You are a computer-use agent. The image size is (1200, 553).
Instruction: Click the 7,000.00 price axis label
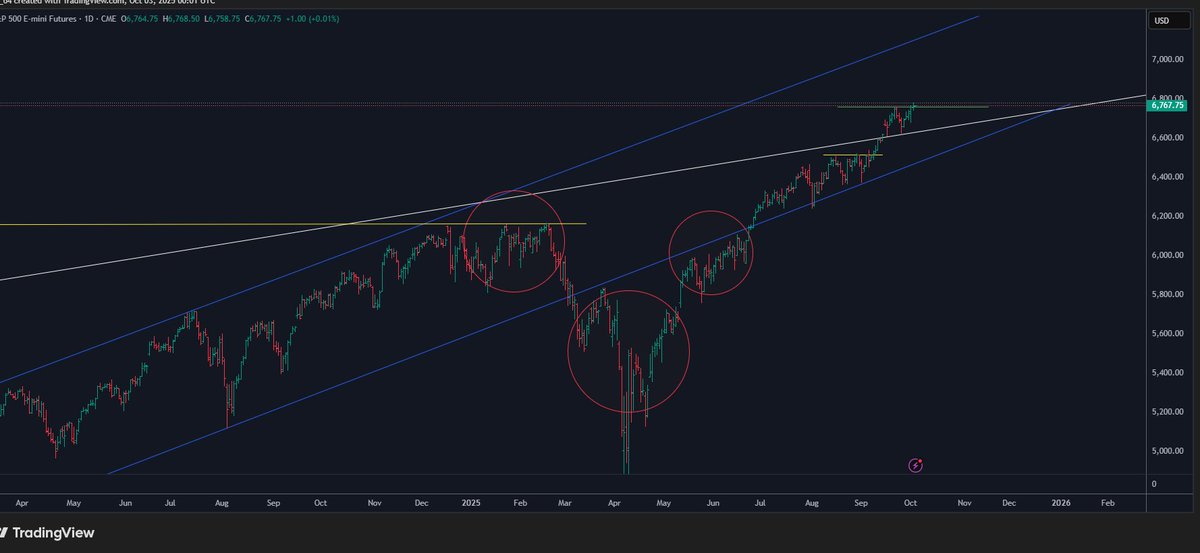tap(1168, 60)
